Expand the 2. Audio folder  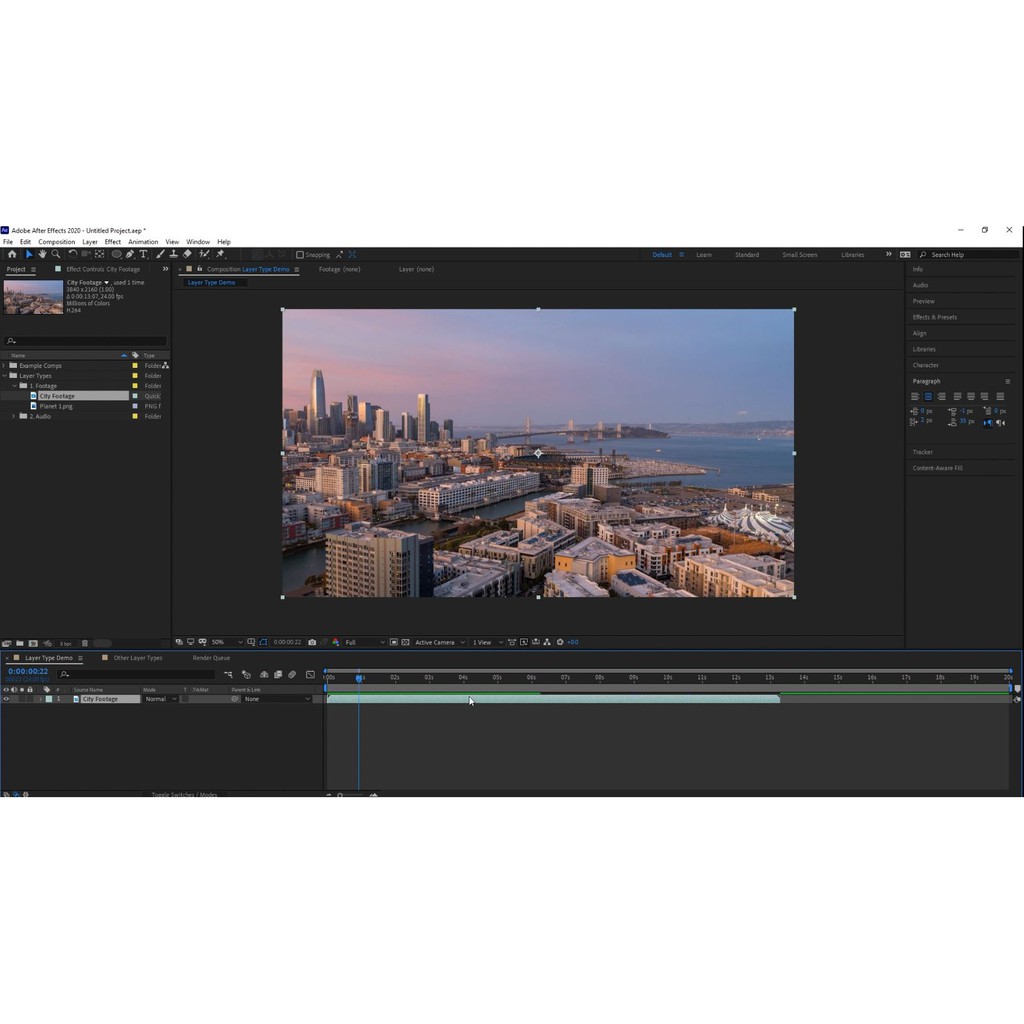click(13, 416)
